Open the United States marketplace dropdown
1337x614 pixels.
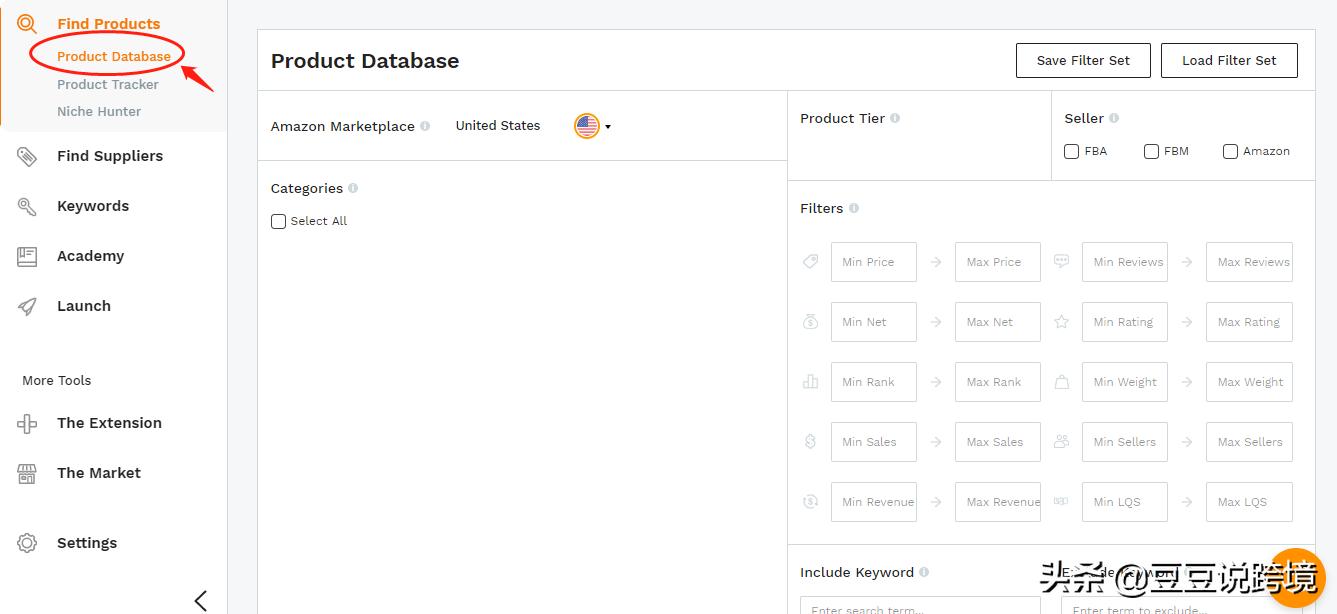point(592,126)
